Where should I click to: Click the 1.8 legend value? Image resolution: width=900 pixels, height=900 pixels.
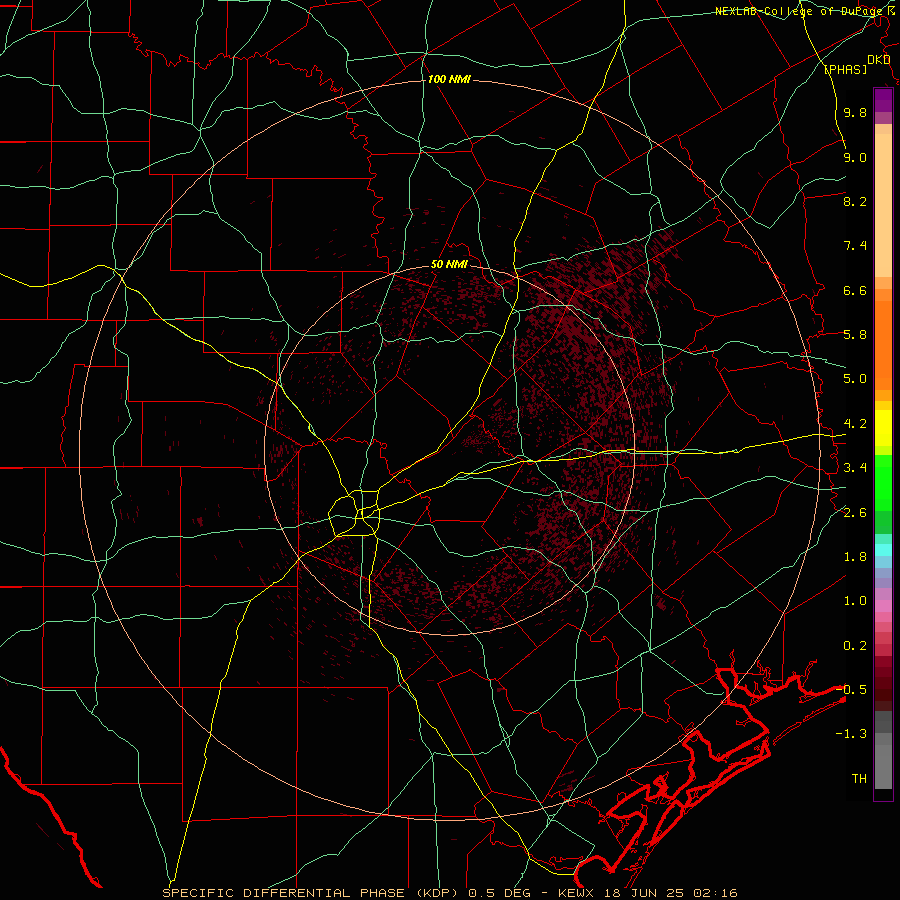[855, 557]
